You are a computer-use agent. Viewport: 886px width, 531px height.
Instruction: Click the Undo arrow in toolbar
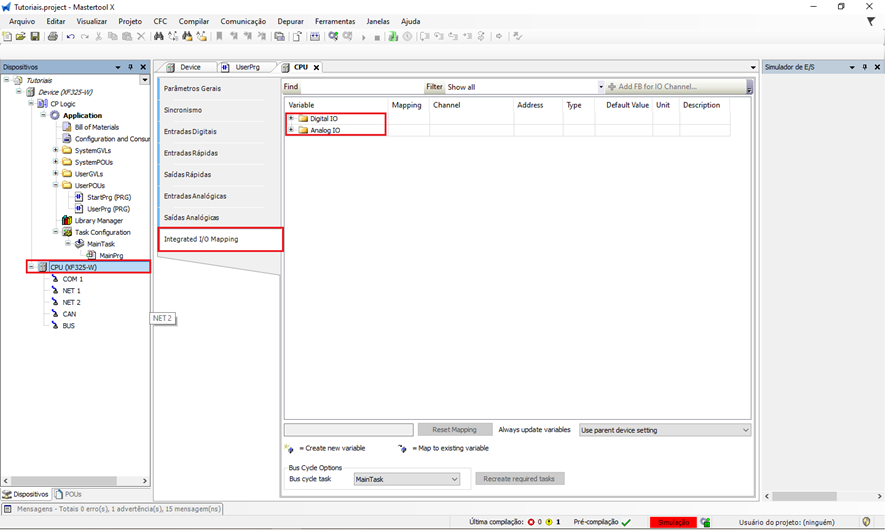click(x=70, y=37)
